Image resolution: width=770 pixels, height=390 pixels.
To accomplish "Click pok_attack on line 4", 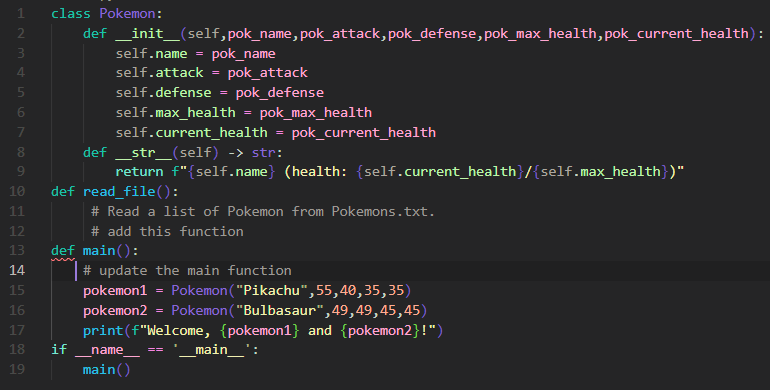I will point(267,73).
